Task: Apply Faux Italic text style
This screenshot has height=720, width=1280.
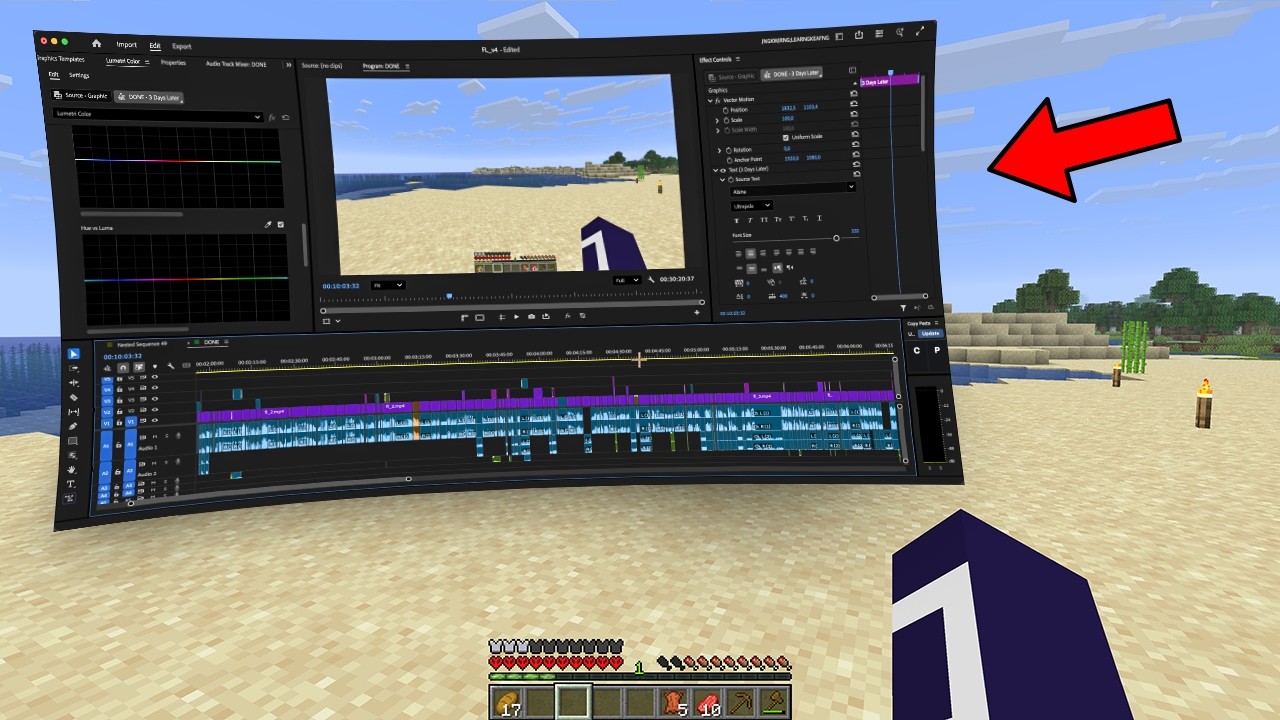Action: tap(750, 219)
